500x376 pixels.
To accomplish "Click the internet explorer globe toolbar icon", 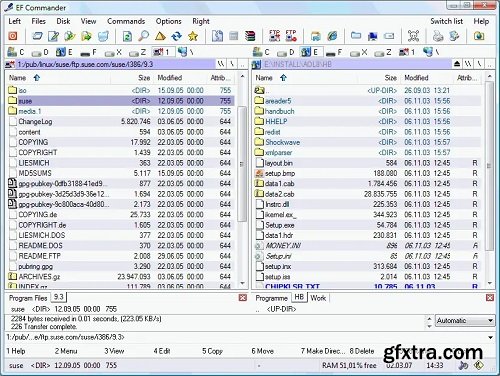I will tap(332, 36).
